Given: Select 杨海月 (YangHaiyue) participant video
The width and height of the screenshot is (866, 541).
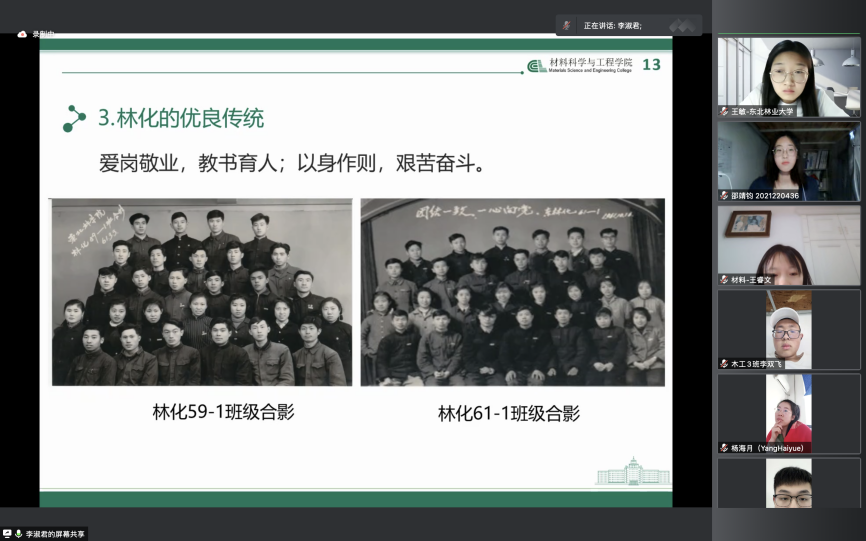Looking at the screenshot, I should (788, 411).
